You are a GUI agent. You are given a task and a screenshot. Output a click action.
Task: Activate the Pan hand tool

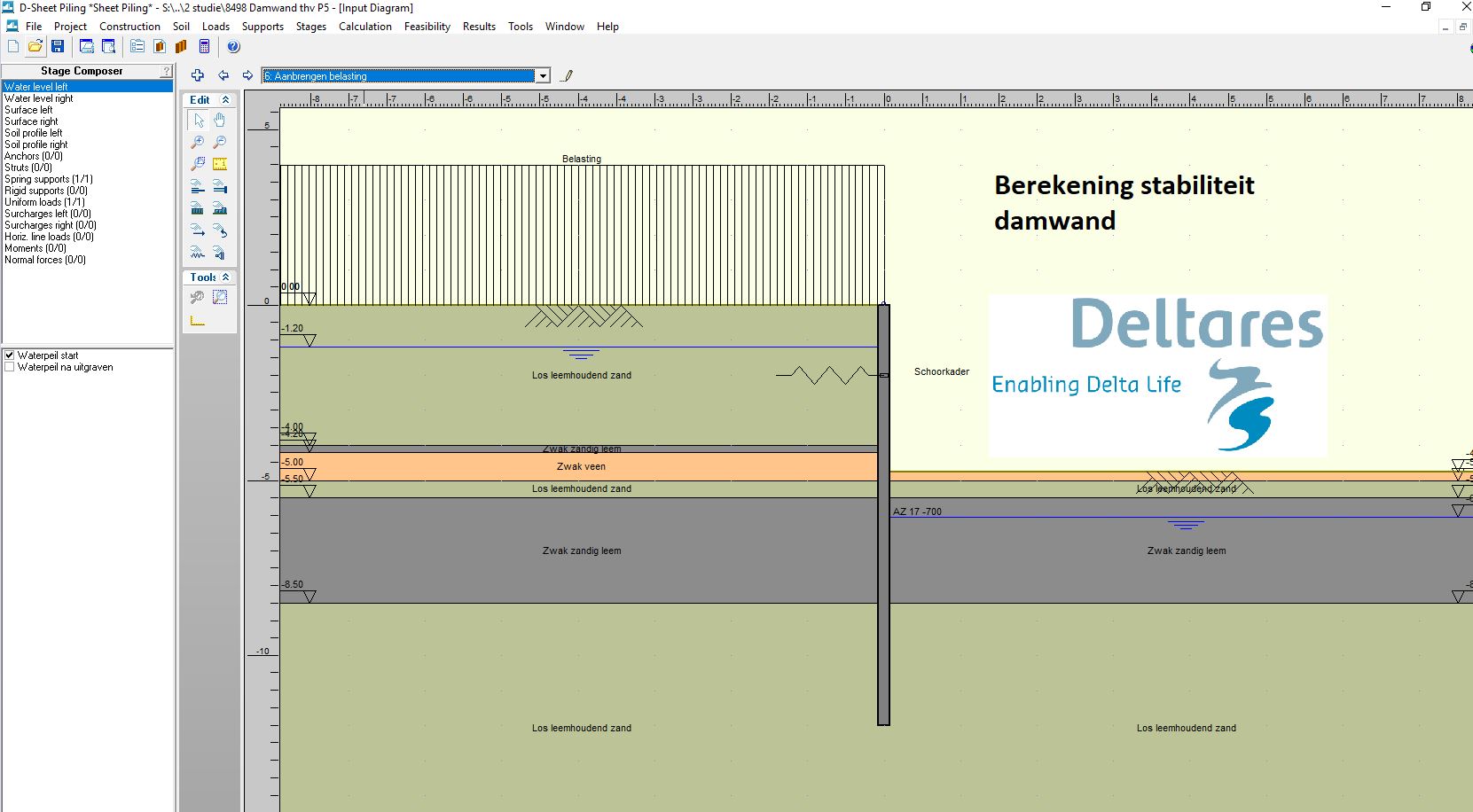(220, 121)
